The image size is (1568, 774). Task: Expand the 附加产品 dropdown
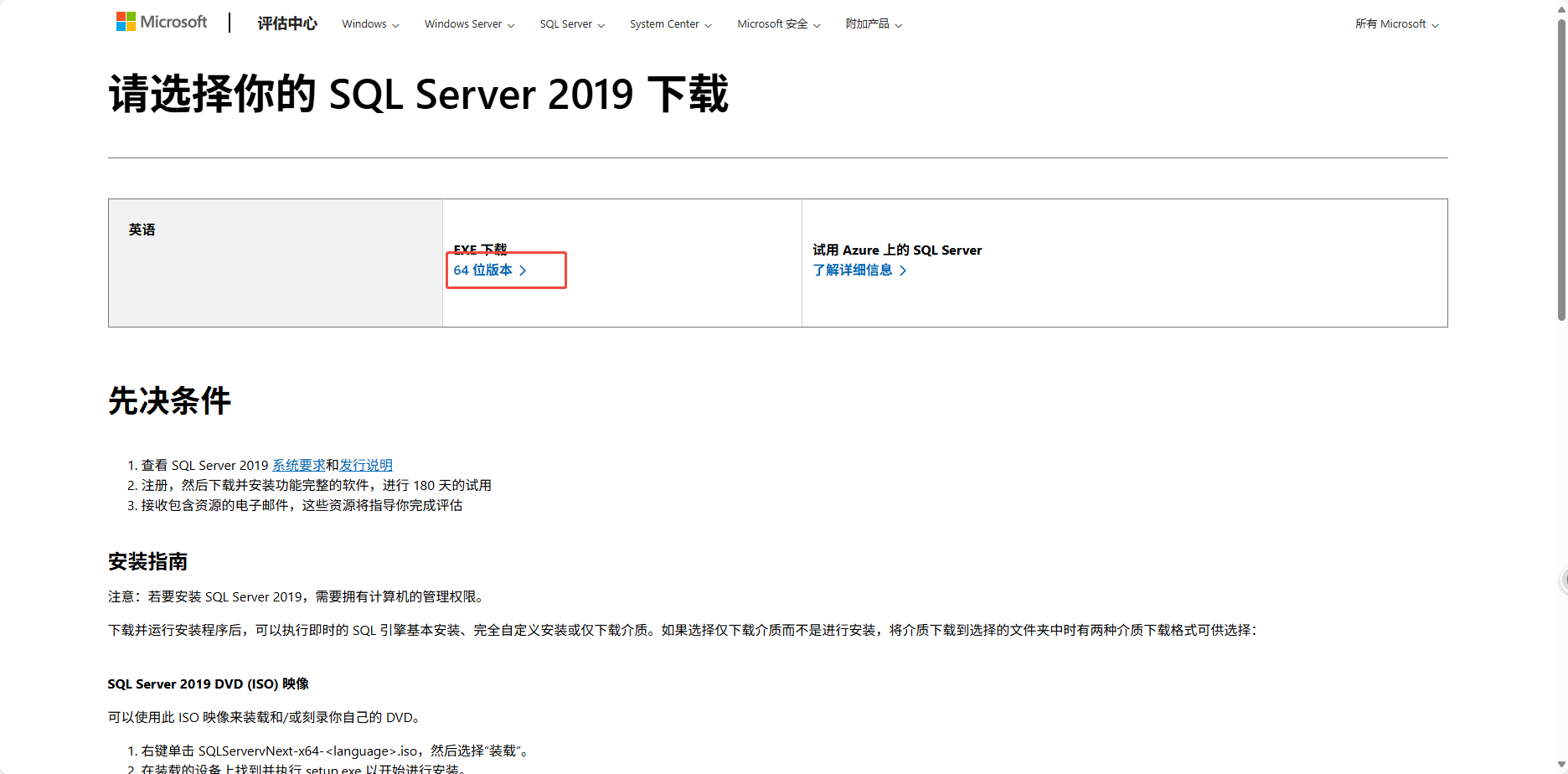(x=899, y=24)
